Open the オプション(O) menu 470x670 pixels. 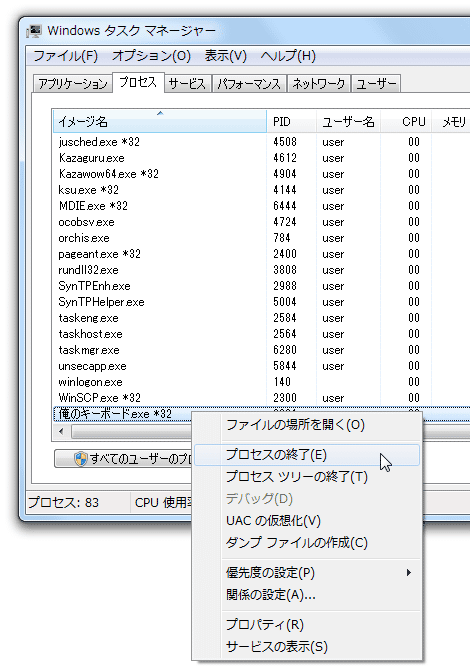click(x=151, y=56)
